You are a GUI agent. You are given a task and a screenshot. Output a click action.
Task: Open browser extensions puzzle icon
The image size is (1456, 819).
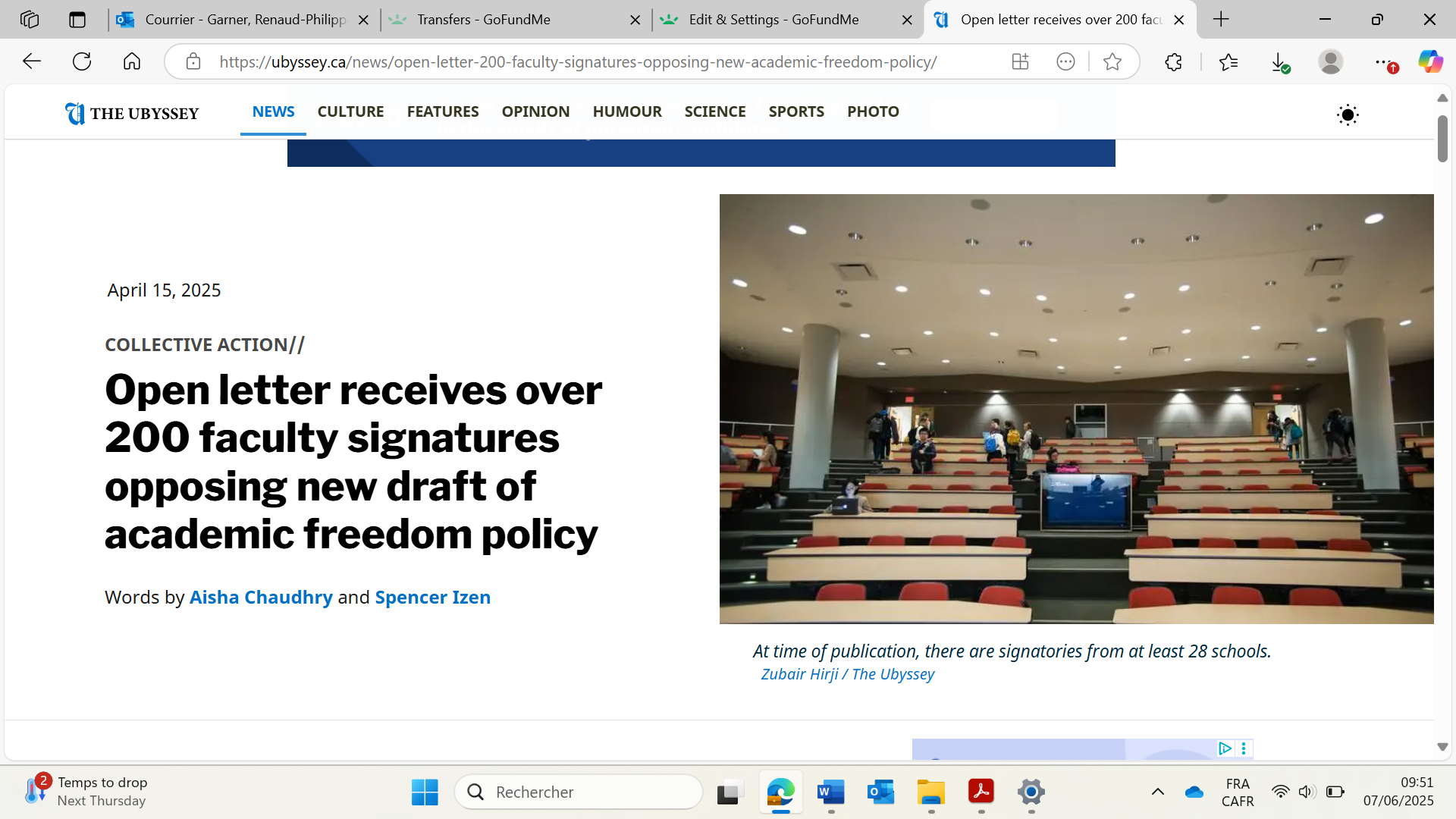1173,62
